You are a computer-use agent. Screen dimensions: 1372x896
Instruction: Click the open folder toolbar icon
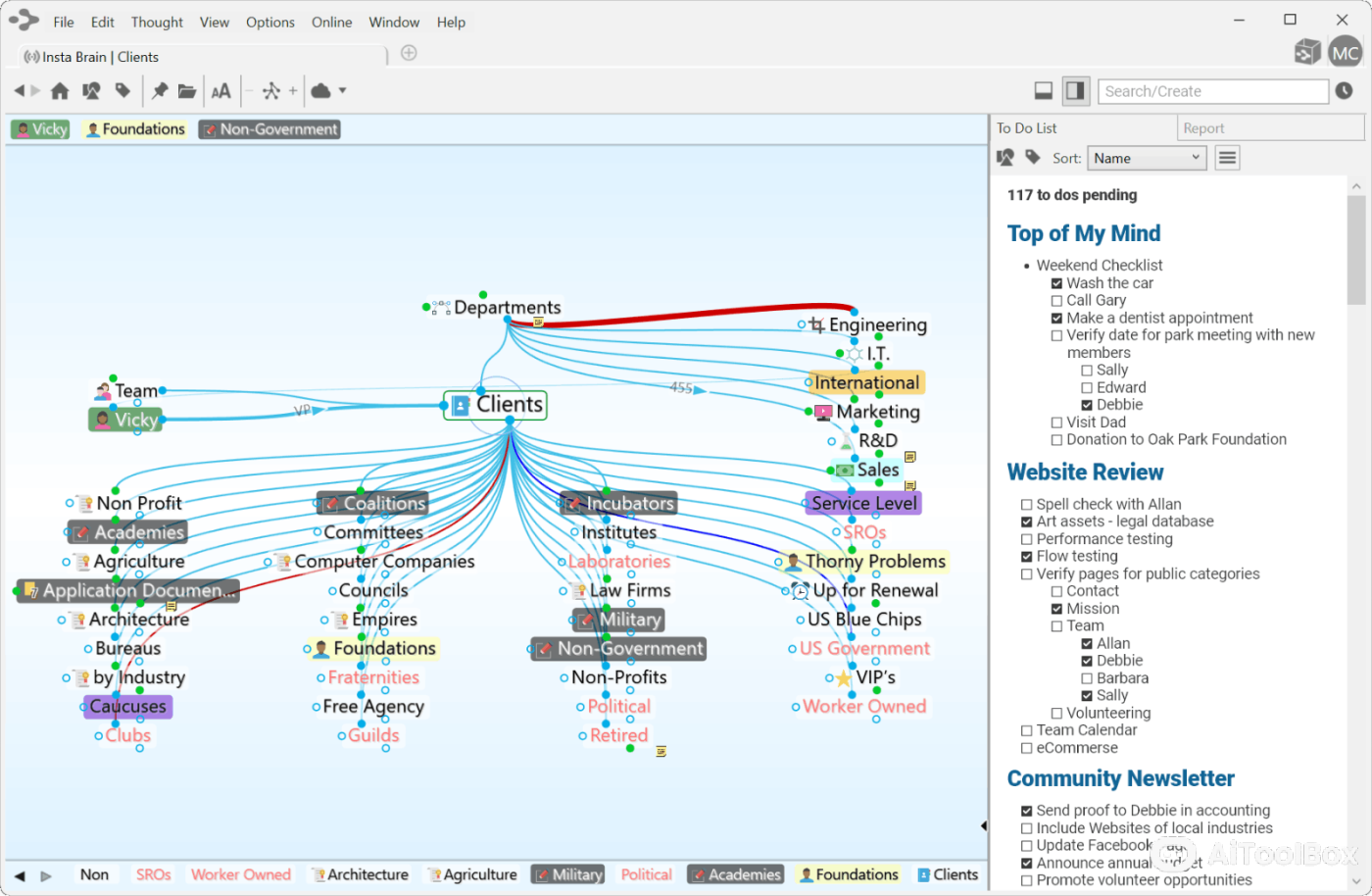[x=187, y=91]
